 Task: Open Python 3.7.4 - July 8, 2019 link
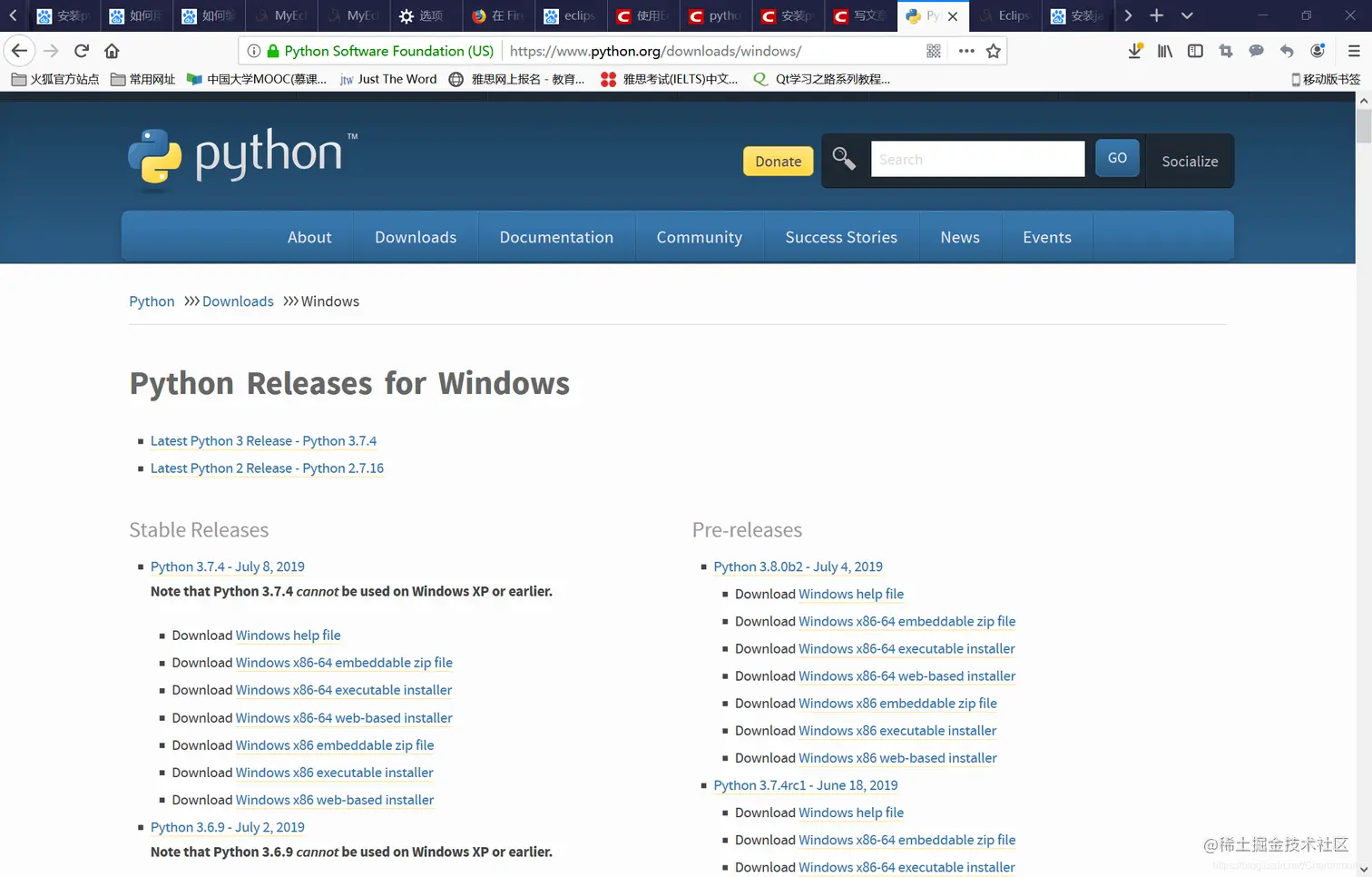[x=228, y=567]
